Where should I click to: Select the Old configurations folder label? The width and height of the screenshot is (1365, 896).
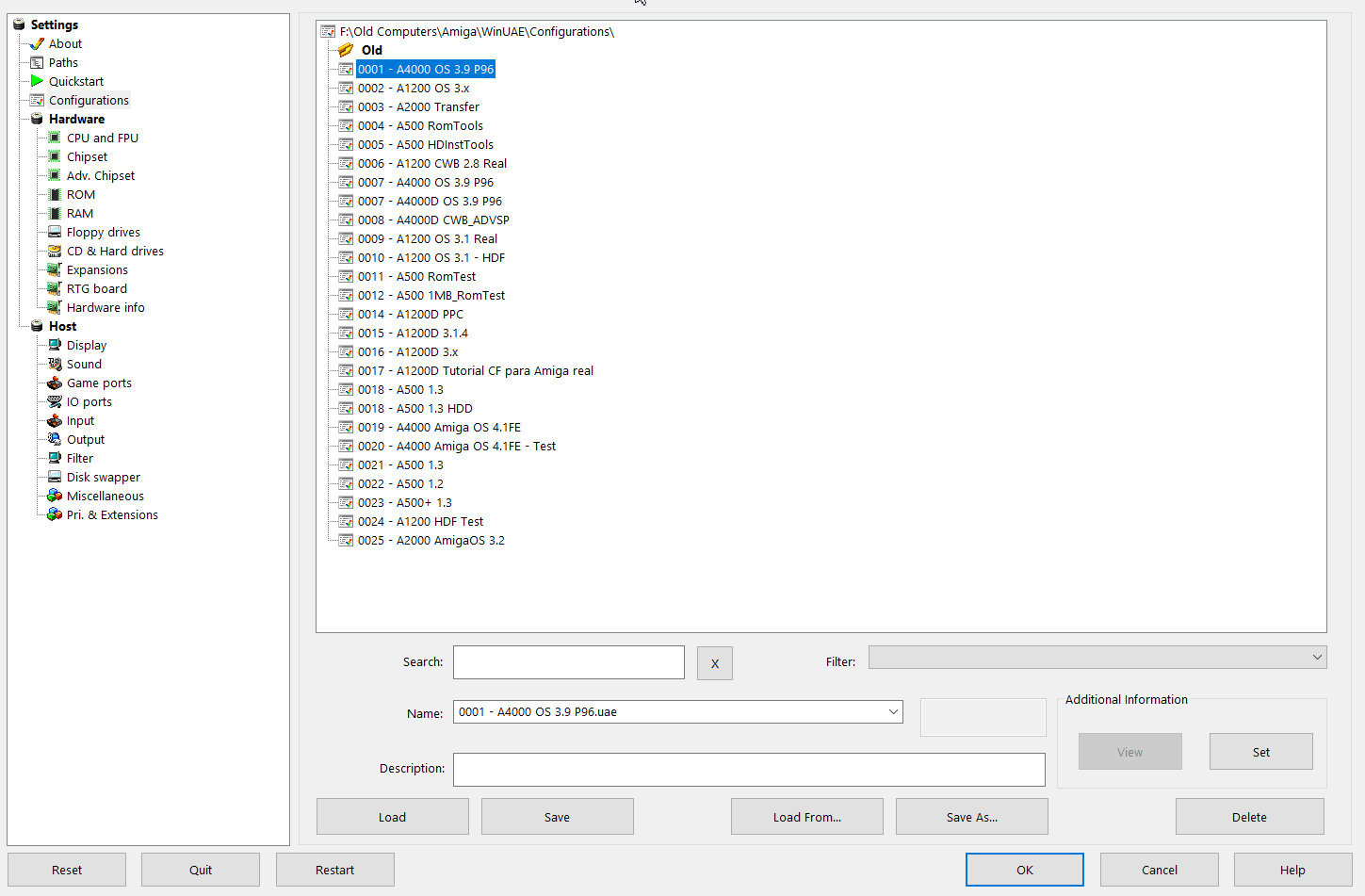[x=372, y=50]
